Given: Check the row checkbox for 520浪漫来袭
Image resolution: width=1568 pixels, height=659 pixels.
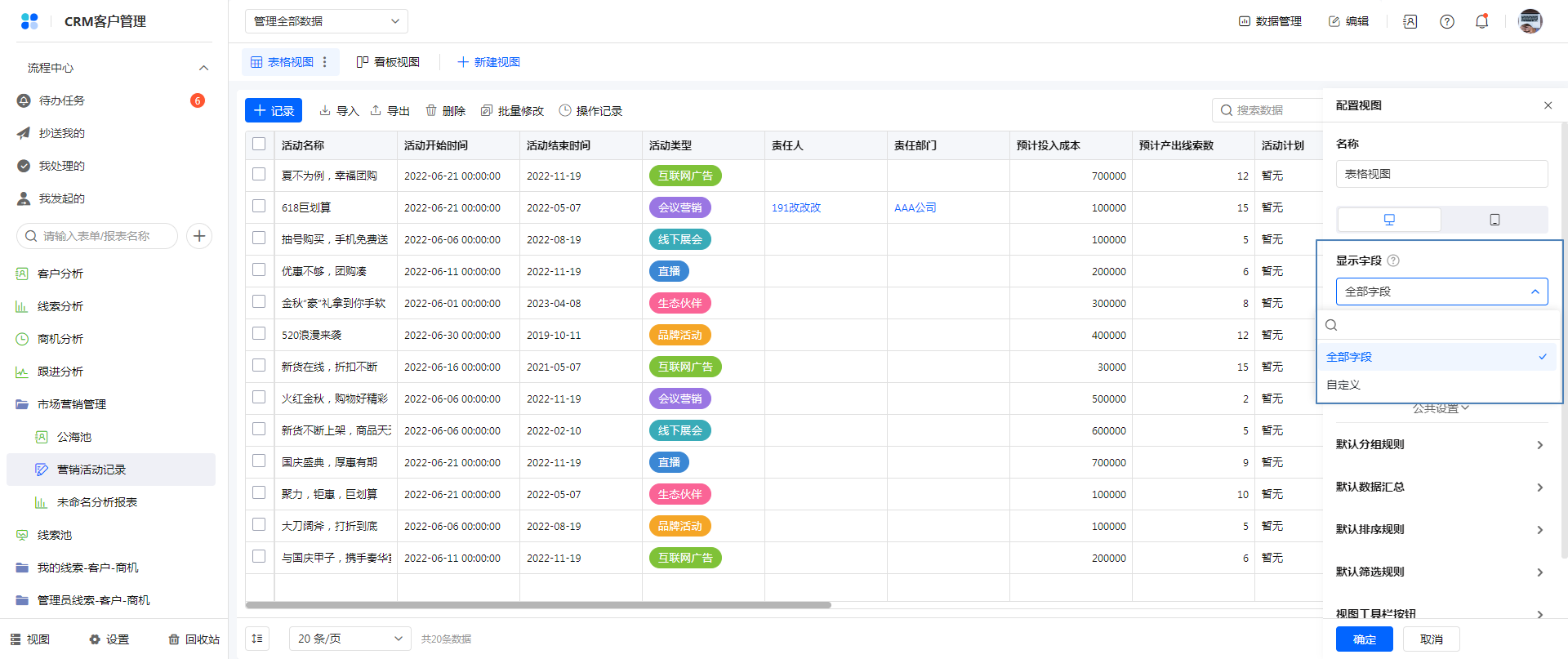Looking at the screenshot, I should 259,334.
